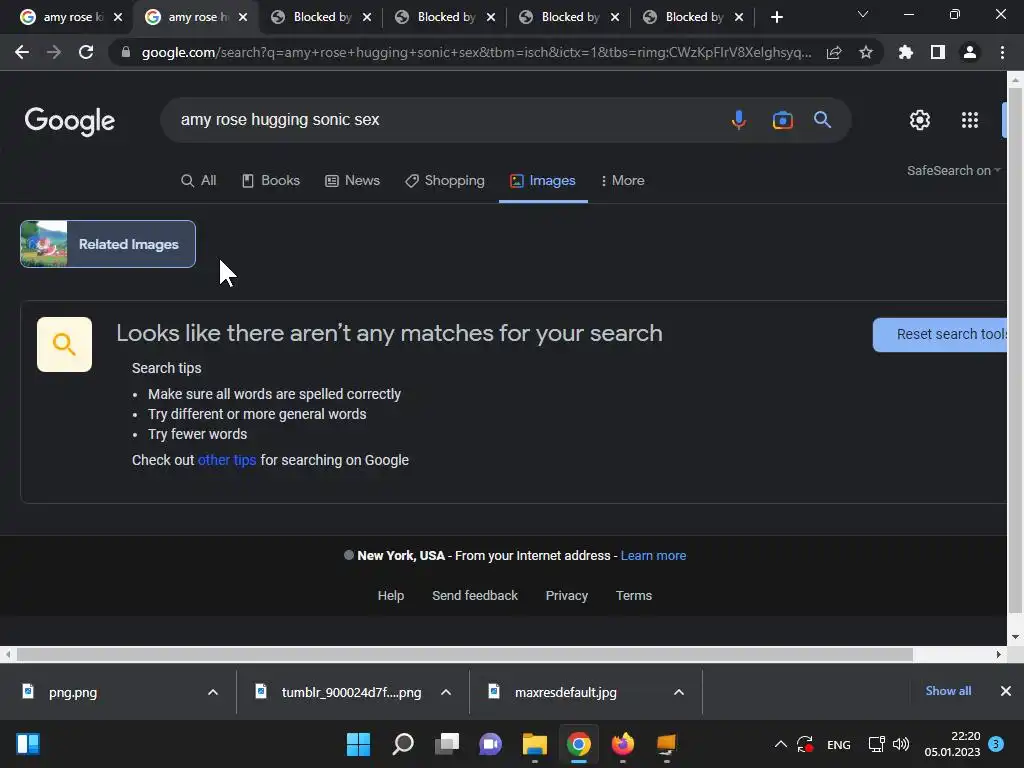
Task: Open the Google apps grid
Action: 970,120
